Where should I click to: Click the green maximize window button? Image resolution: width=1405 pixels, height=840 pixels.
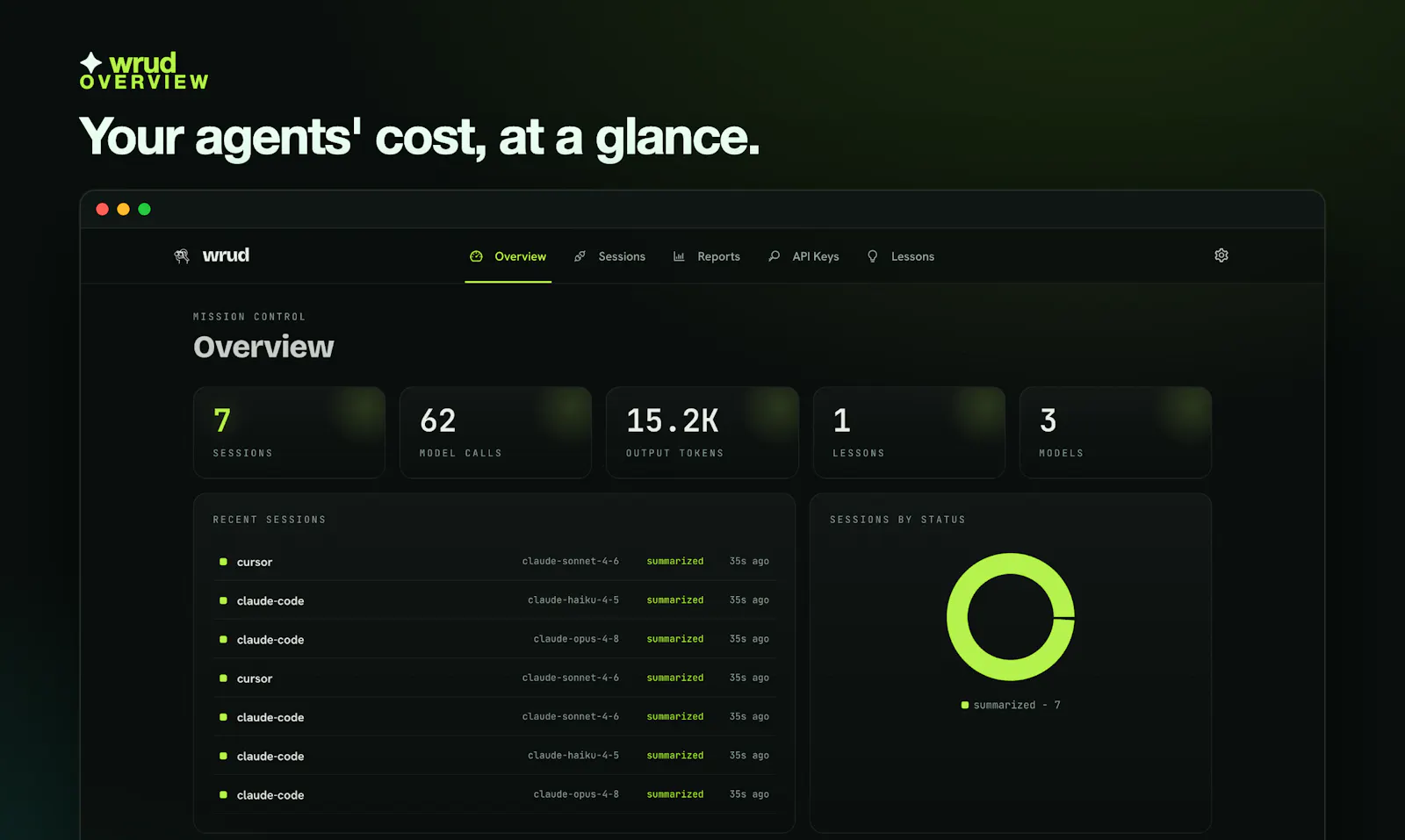tap(145, 209)
